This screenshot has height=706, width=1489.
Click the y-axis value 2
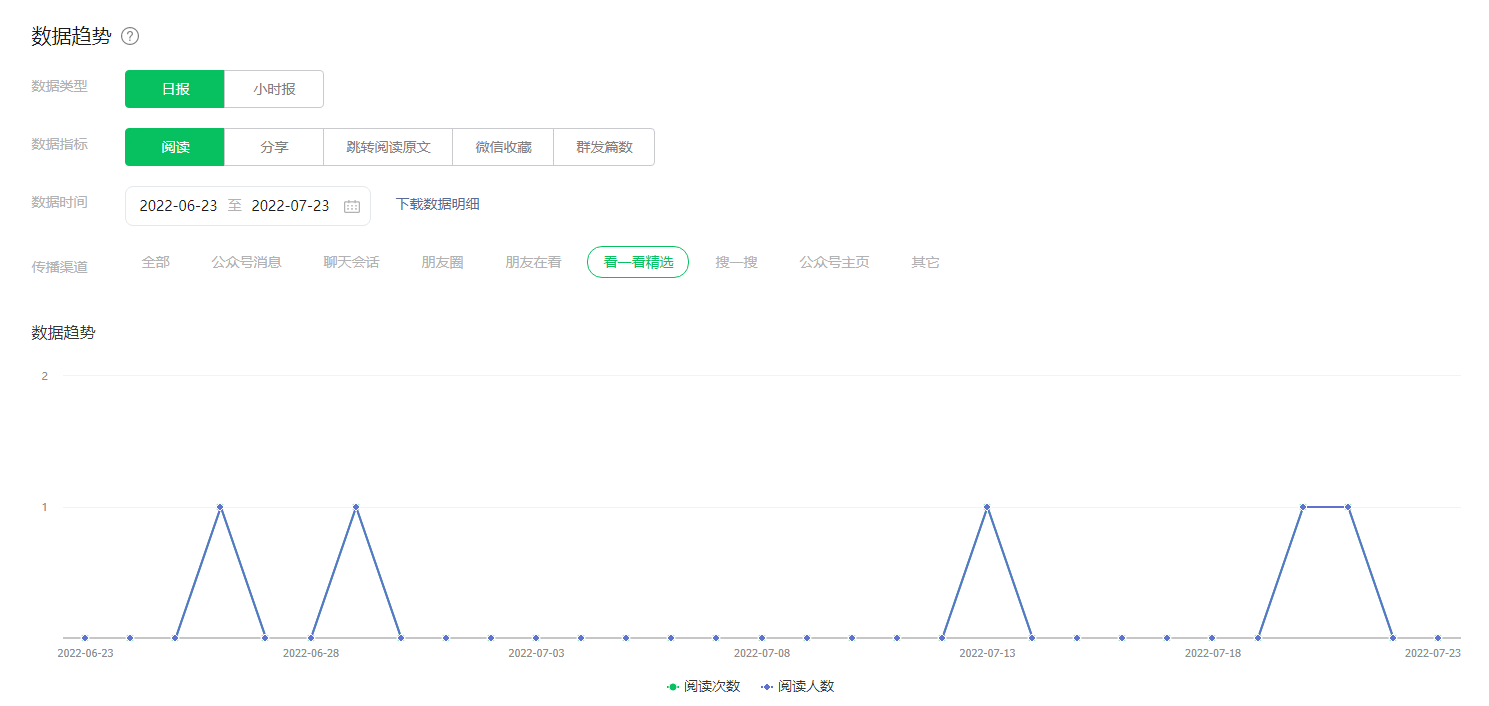tap(44, 376)
